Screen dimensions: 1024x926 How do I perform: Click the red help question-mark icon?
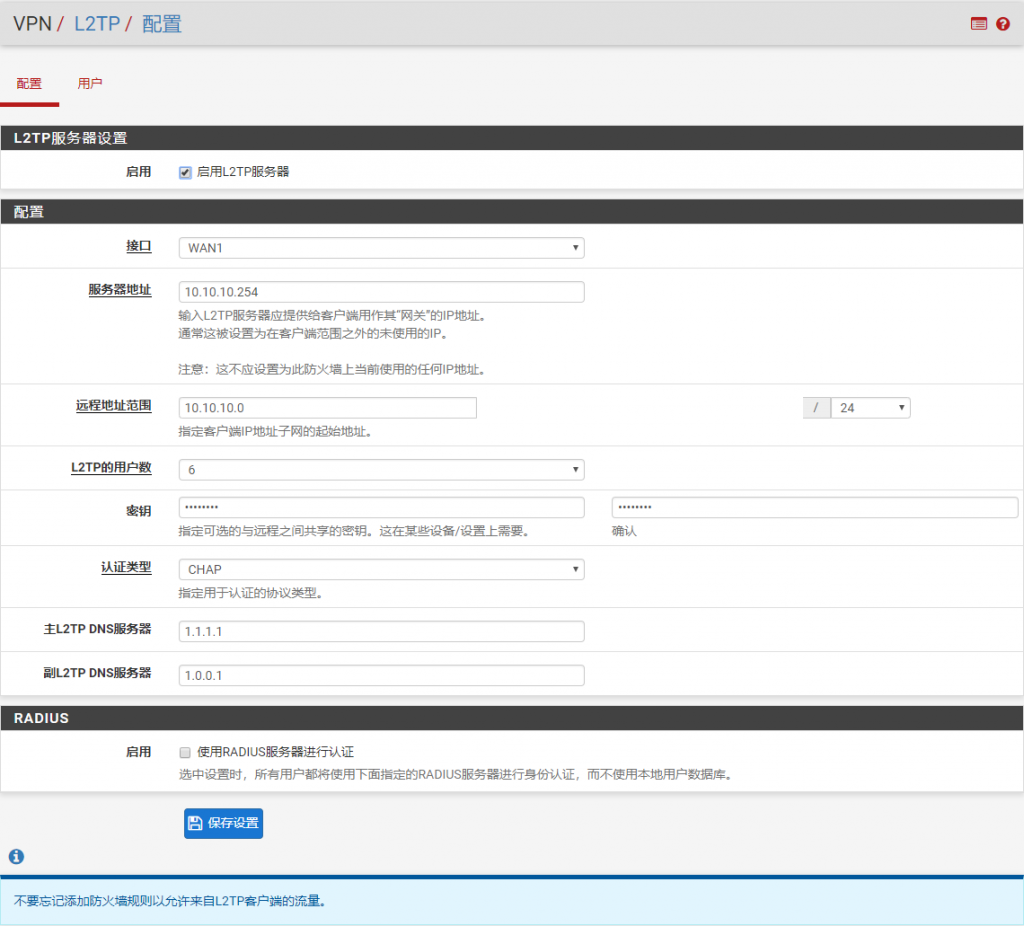1003,24
